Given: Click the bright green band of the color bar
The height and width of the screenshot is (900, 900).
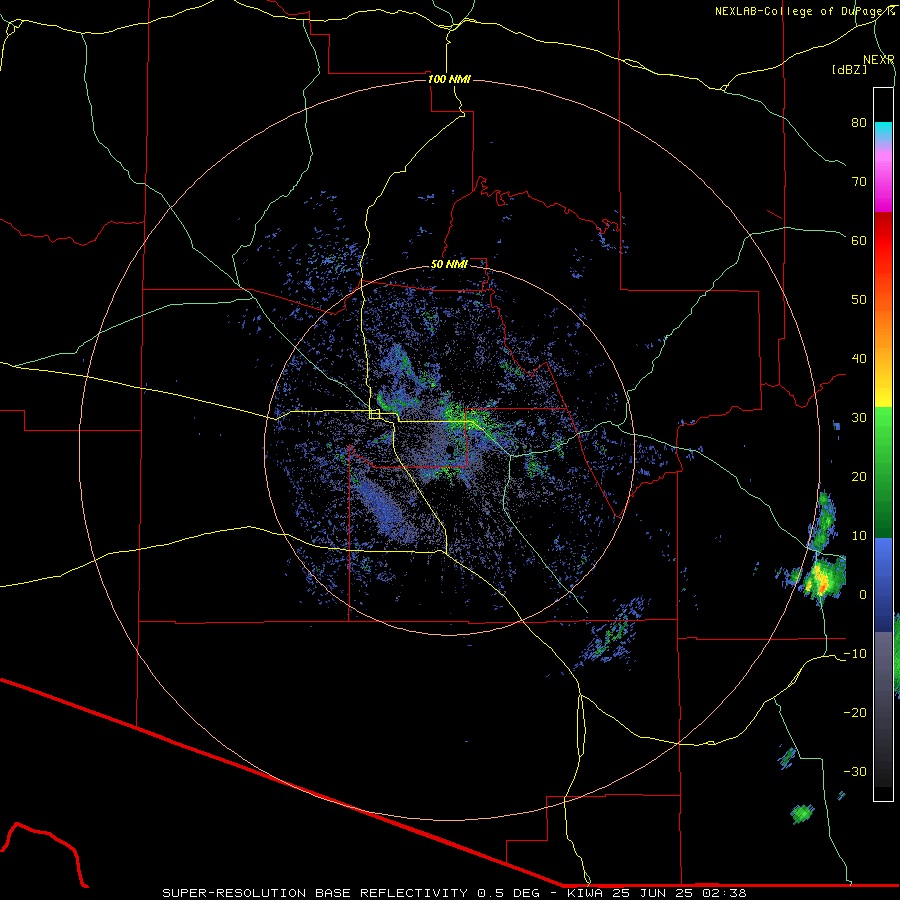Looking at the screenshot, I should tap(883, 430).
